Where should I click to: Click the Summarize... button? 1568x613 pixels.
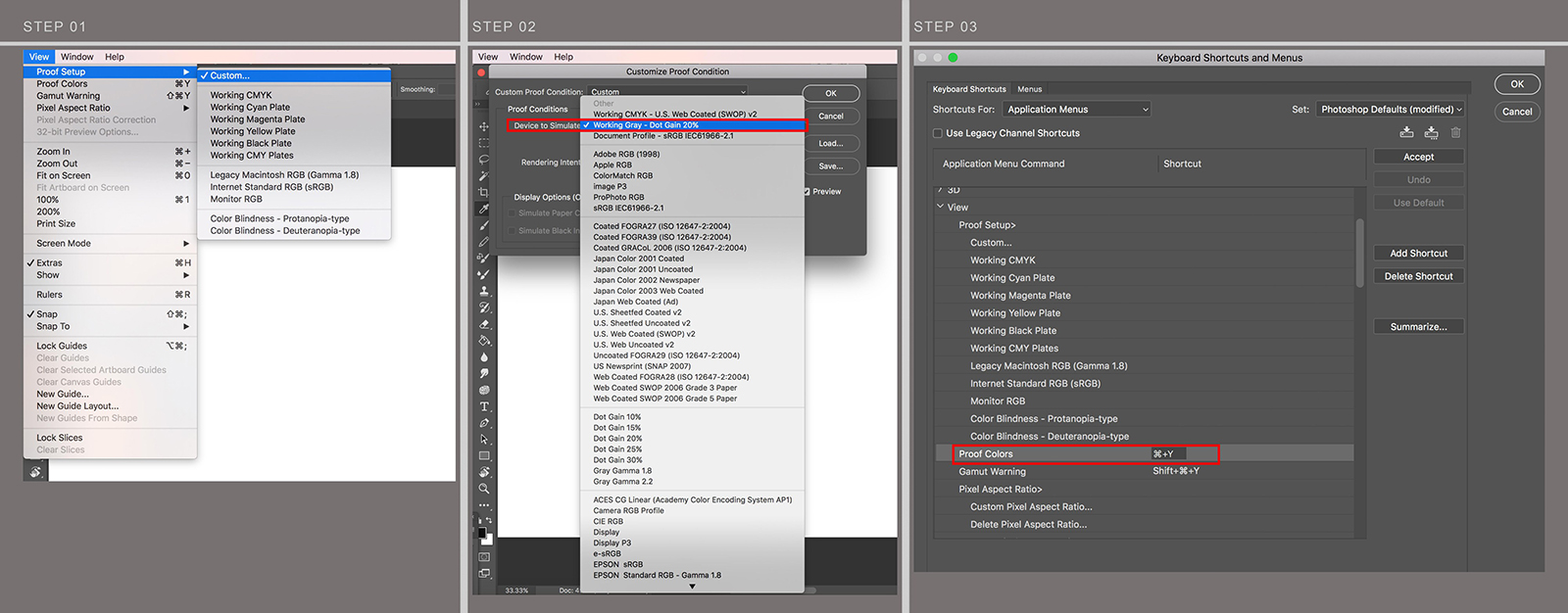click(x=1418, y=327)
